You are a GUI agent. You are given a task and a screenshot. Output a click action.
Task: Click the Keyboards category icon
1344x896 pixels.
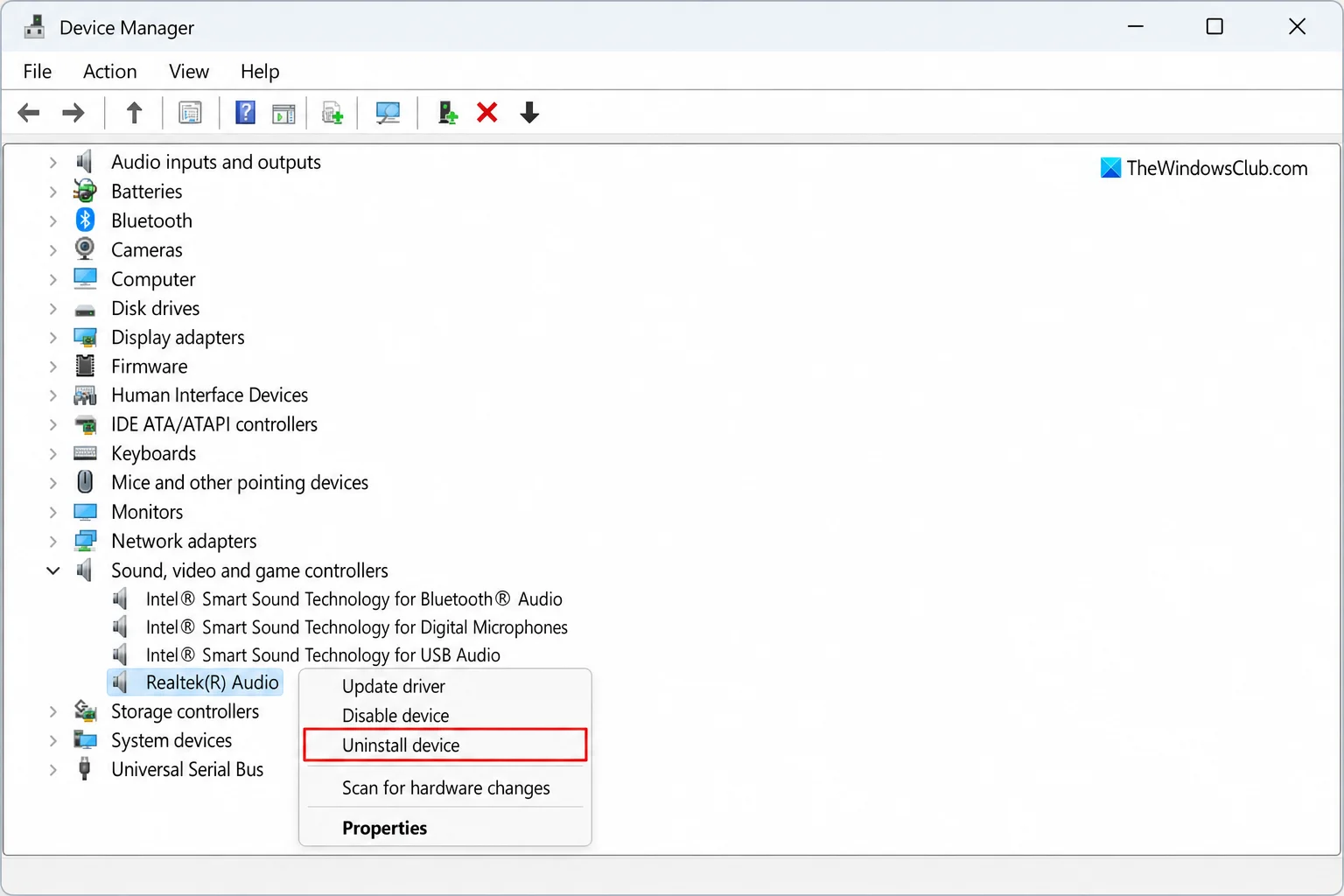[85, 453]
